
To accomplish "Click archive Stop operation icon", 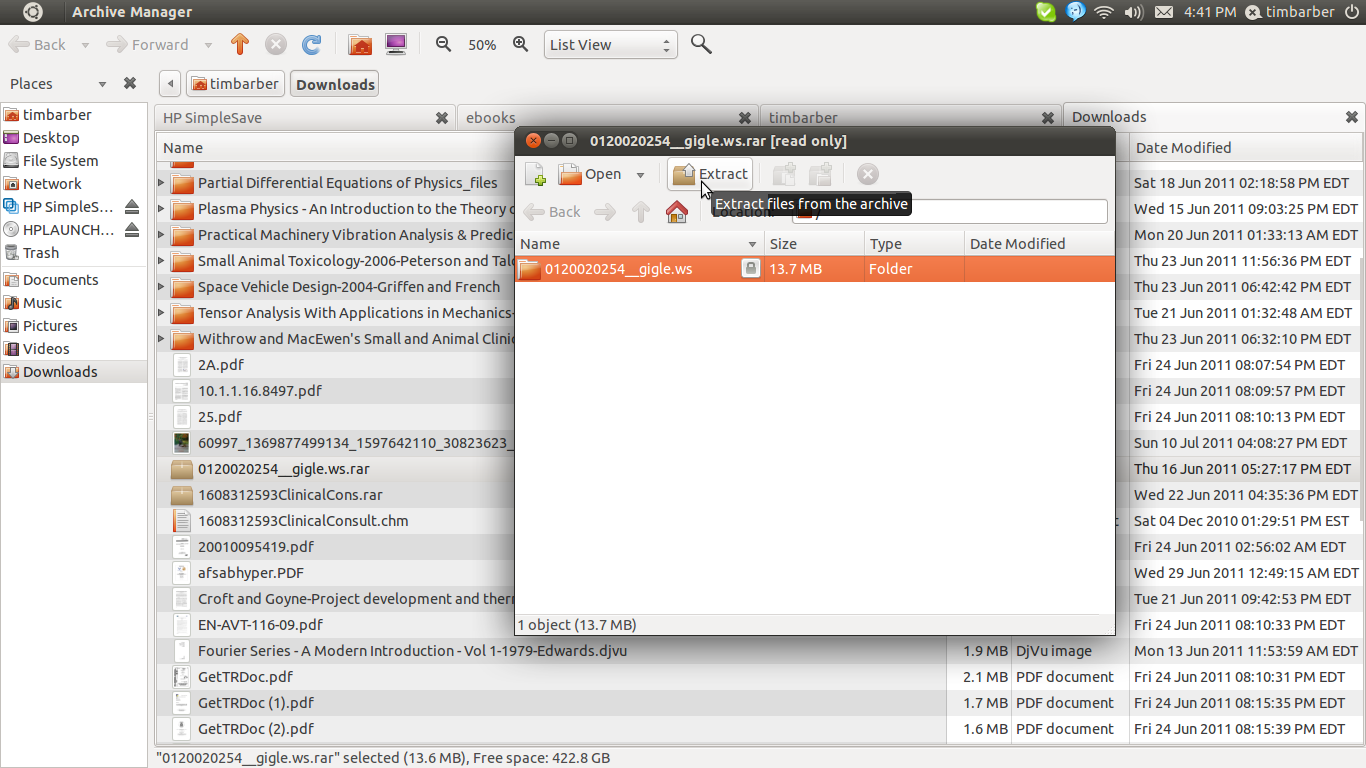I will (x=868, y=174).
